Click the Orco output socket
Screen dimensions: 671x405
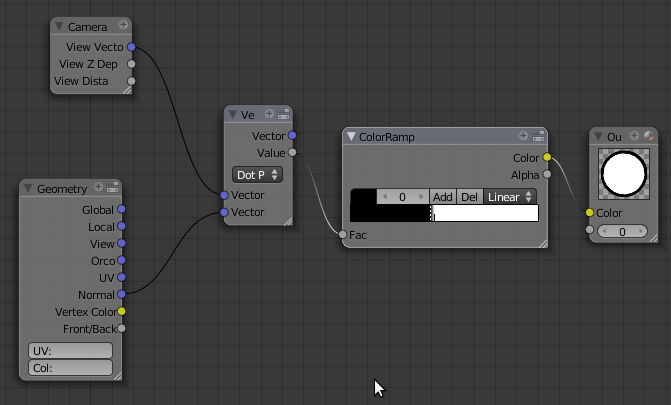[122, 260]
